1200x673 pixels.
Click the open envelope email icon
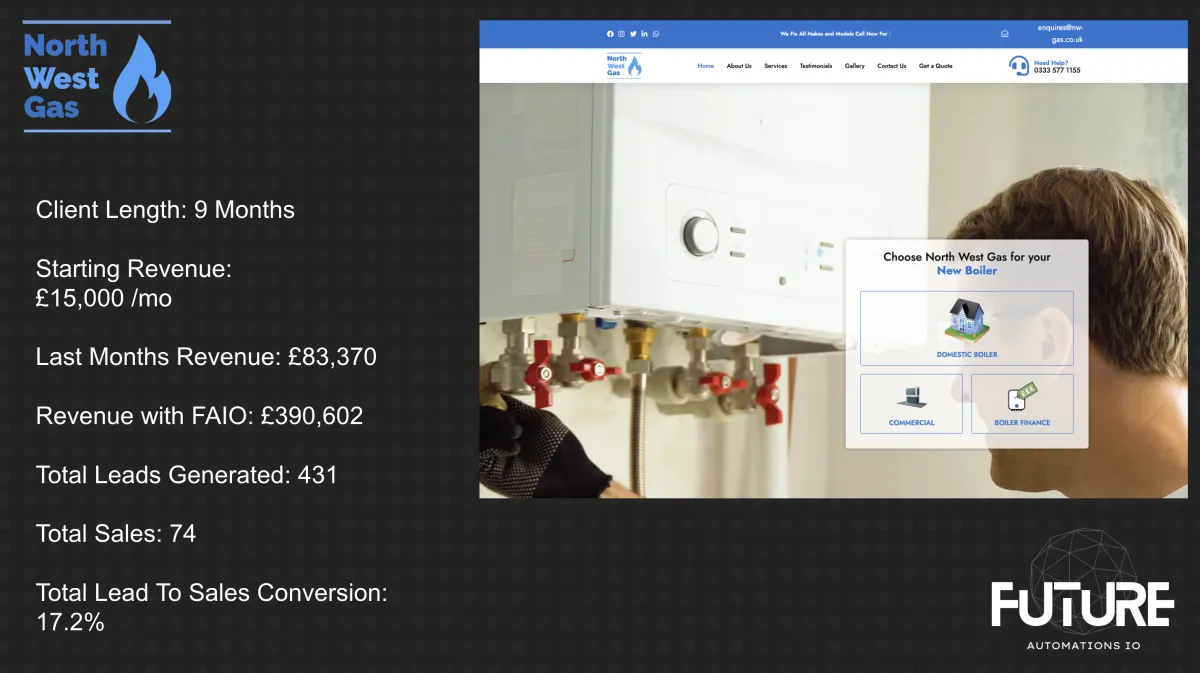pyautogui.click(x=1004, y=33)
